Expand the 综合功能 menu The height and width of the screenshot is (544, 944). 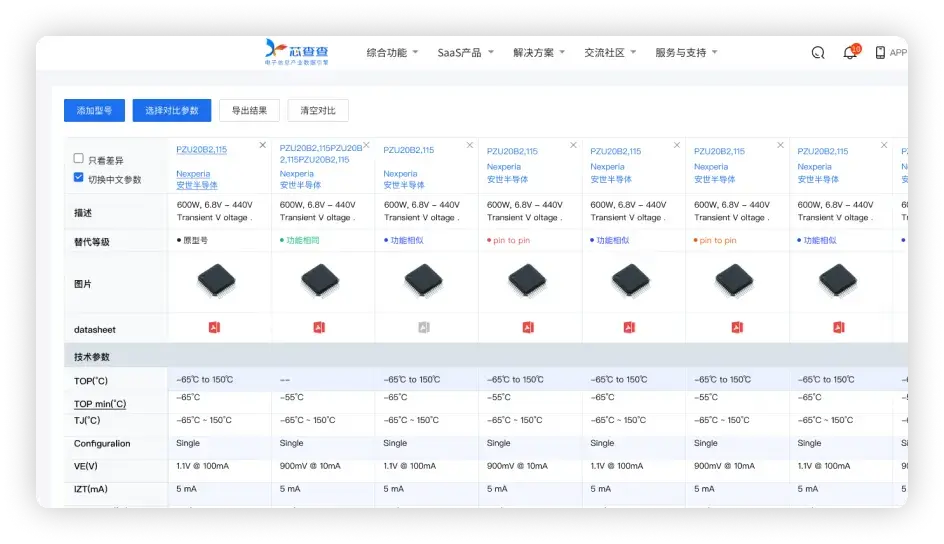click(392, 53)
